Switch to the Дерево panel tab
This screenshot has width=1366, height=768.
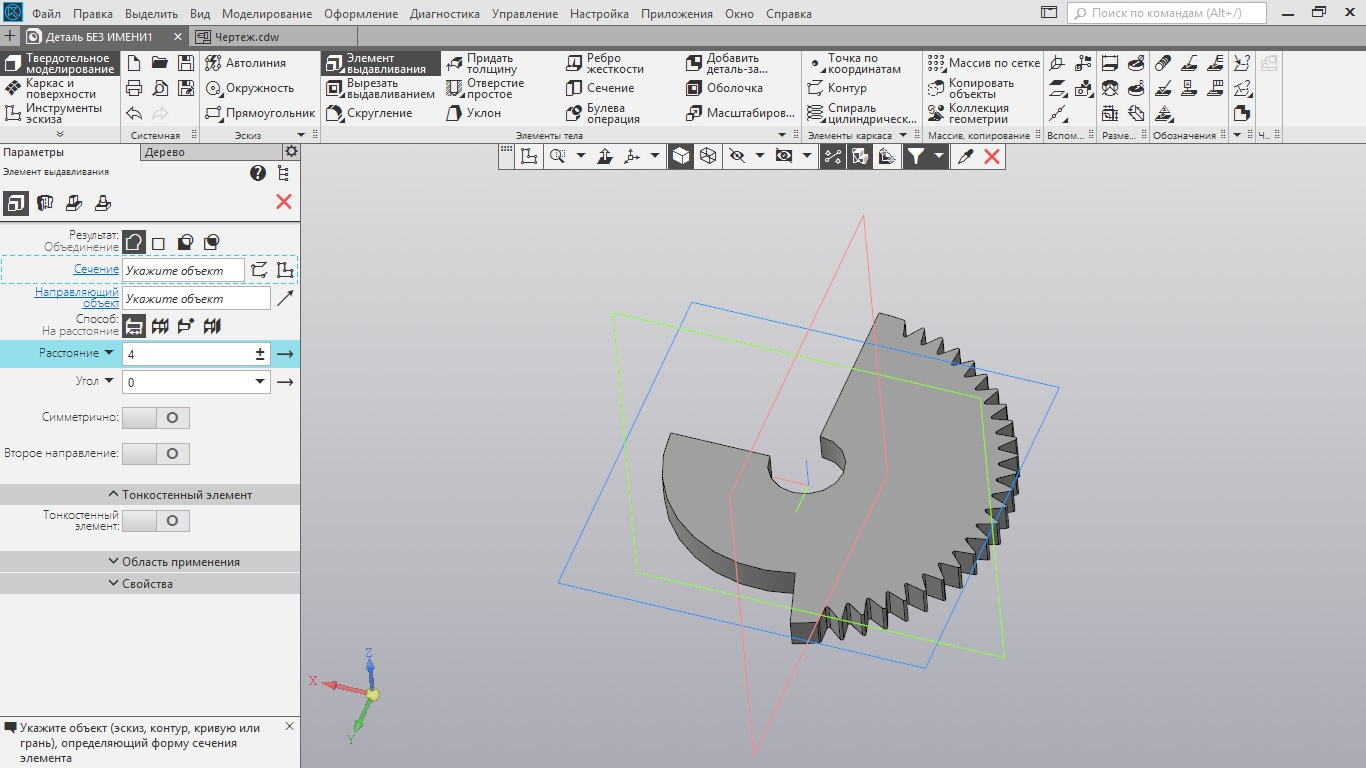165,152
